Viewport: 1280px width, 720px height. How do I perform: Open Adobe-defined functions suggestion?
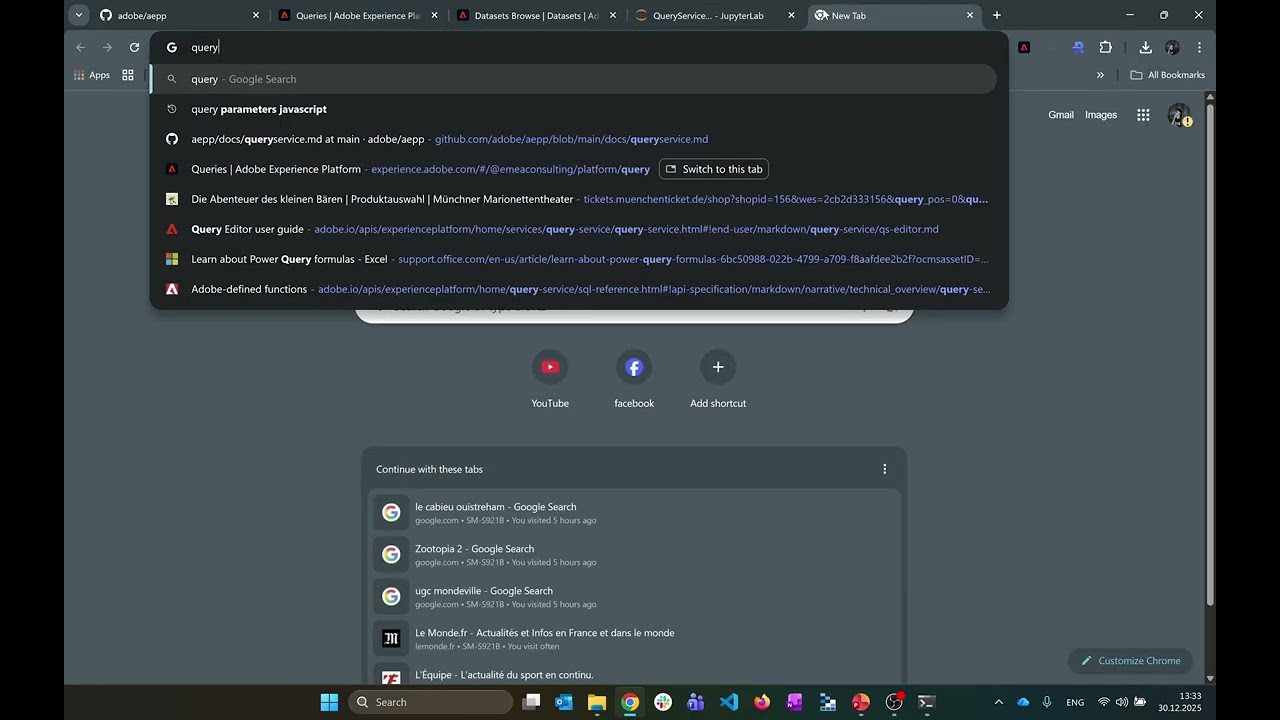pyautogui.click(x=574, y=289)
